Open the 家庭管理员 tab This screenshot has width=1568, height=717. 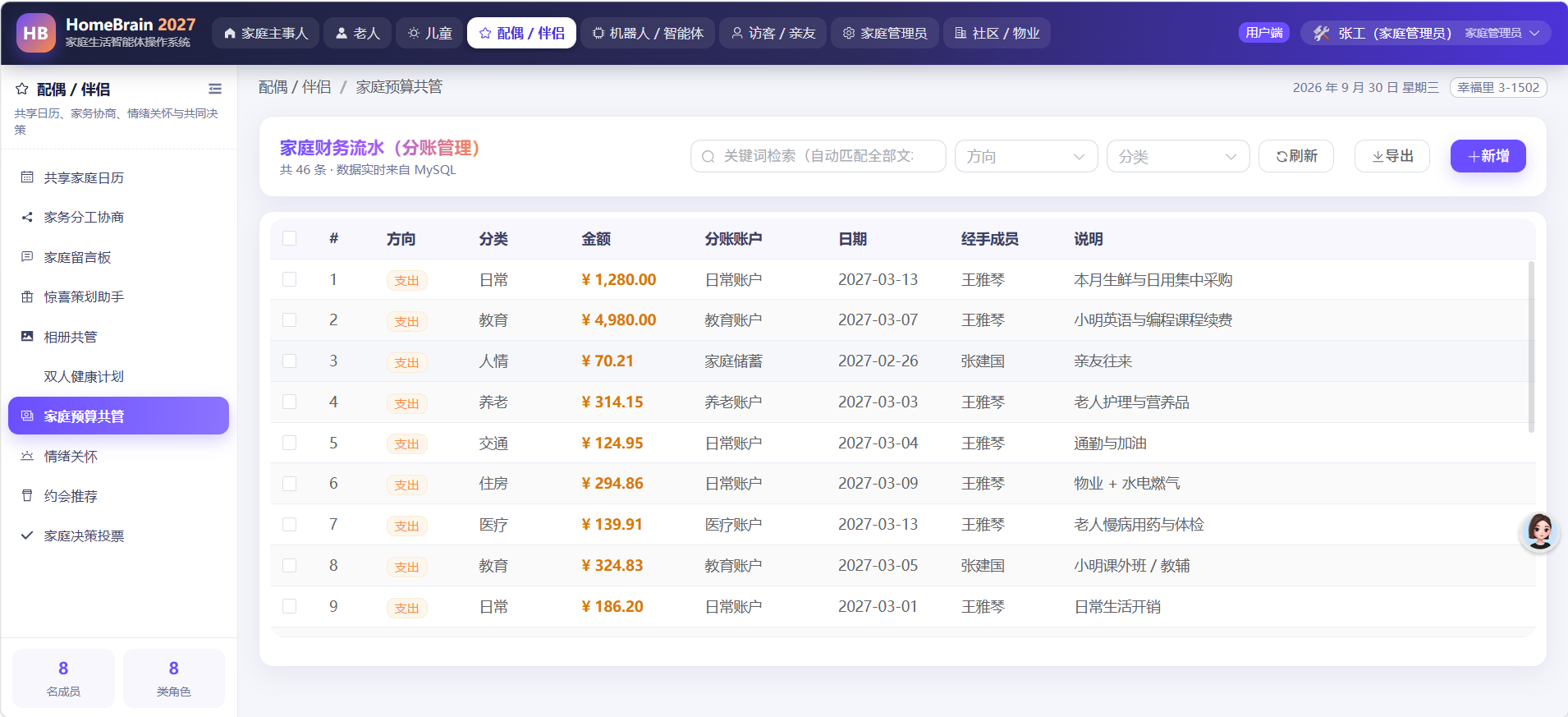pyautogui.click(x=885, y=33)
